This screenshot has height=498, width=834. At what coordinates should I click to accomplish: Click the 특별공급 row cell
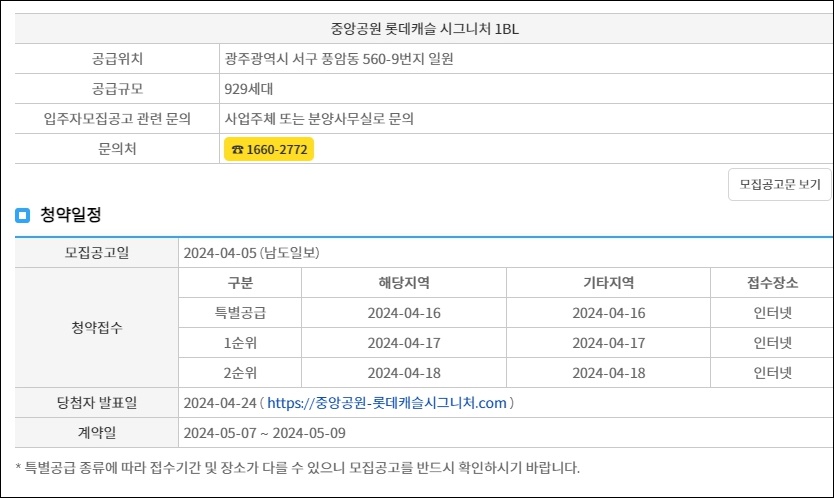coord(240,313)
